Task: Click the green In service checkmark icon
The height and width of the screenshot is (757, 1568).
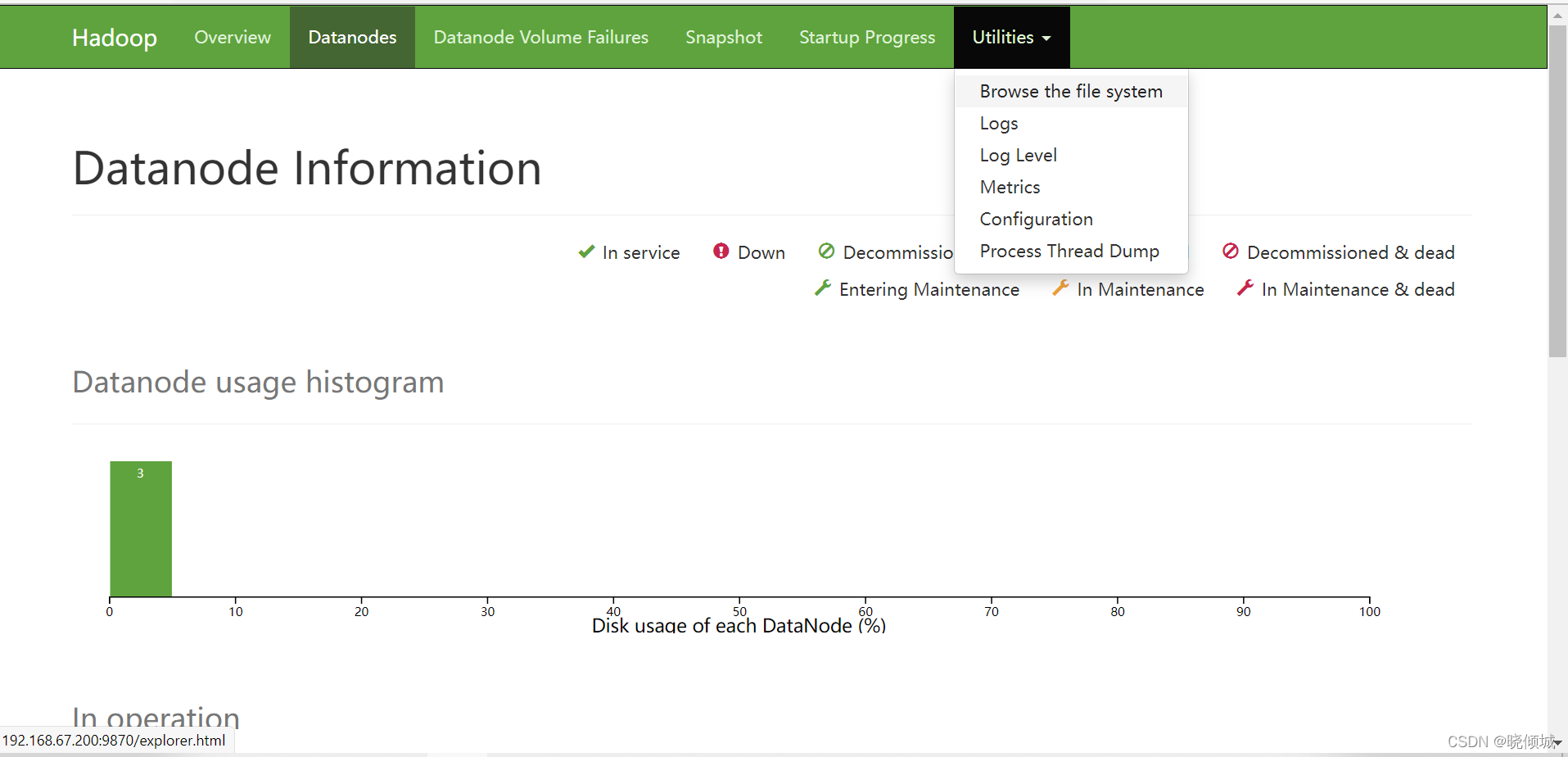Action: pos(586,252)
